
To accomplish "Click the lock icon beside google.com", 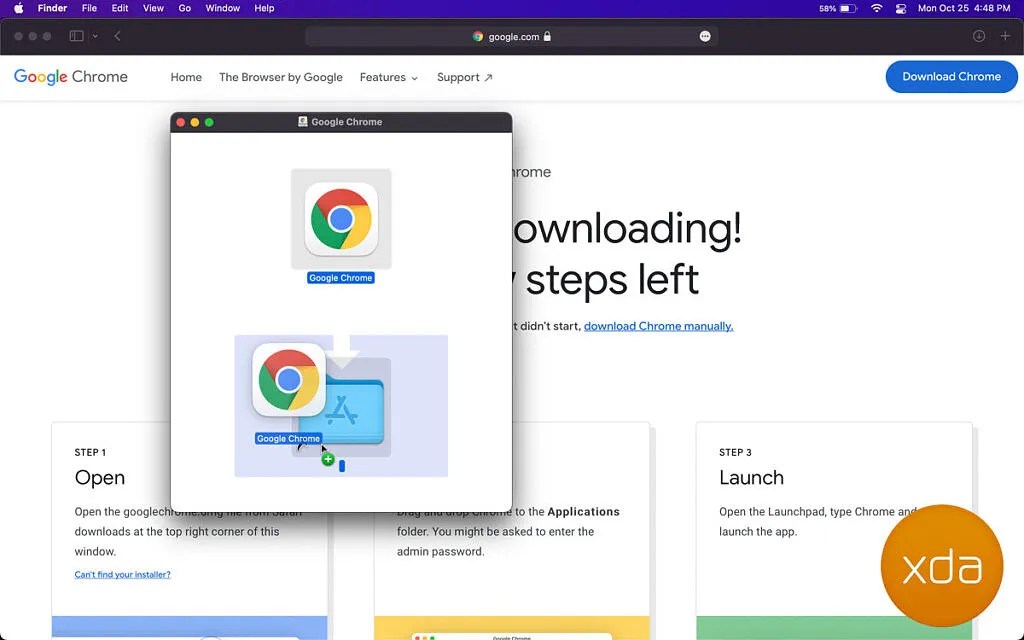I will 546,36.
